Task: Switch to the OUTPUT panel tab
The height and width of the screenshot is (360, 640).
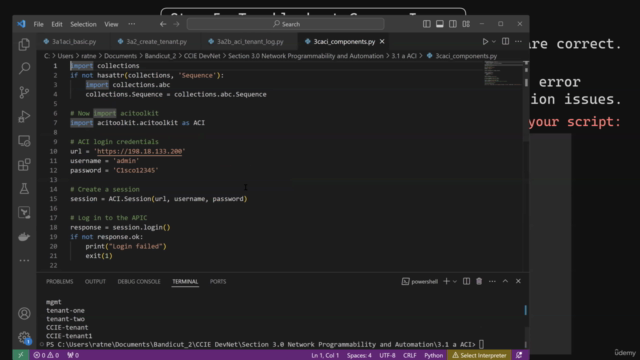Action: [95, 281]
